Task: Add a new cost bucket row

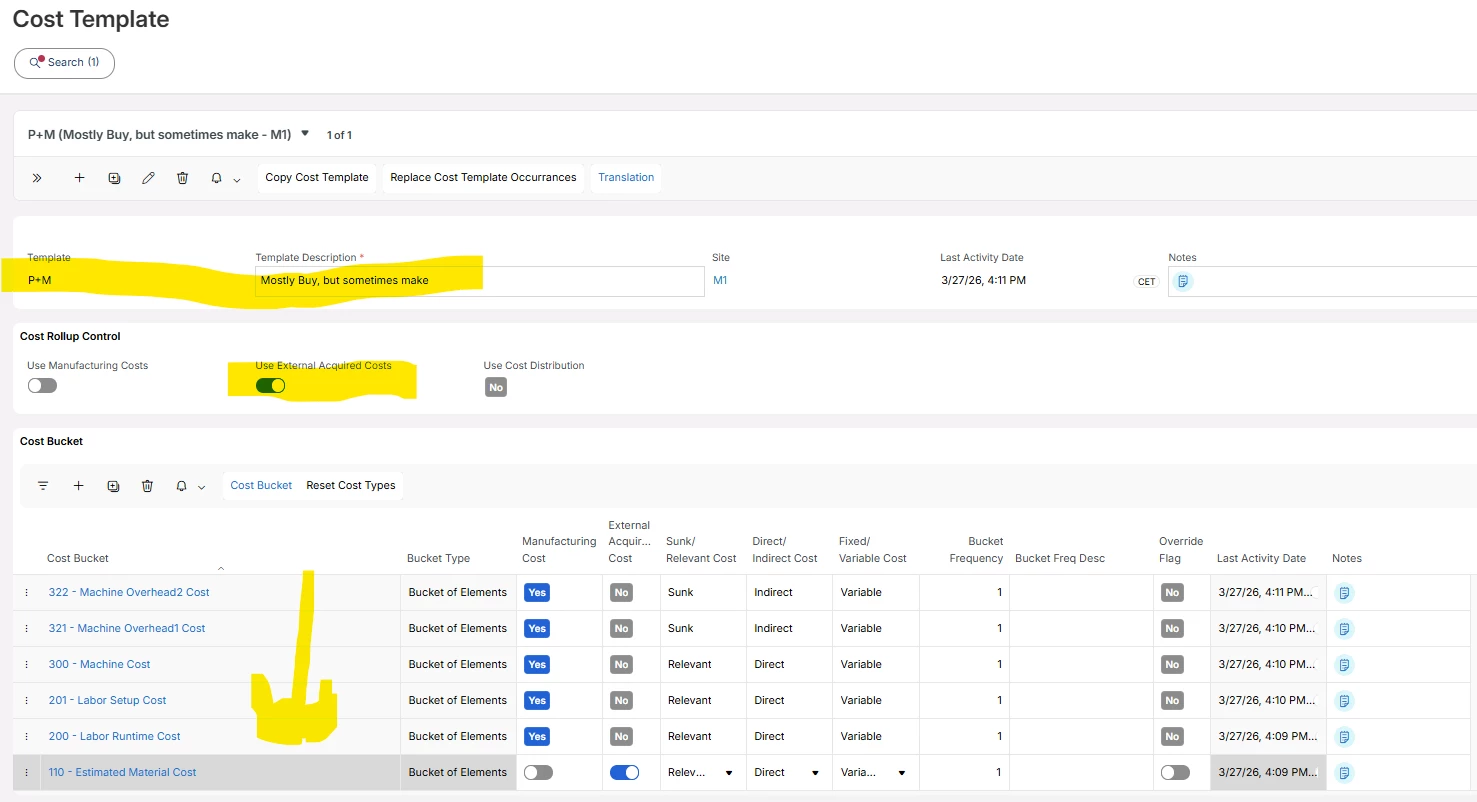Action: (x=78, y=486)
